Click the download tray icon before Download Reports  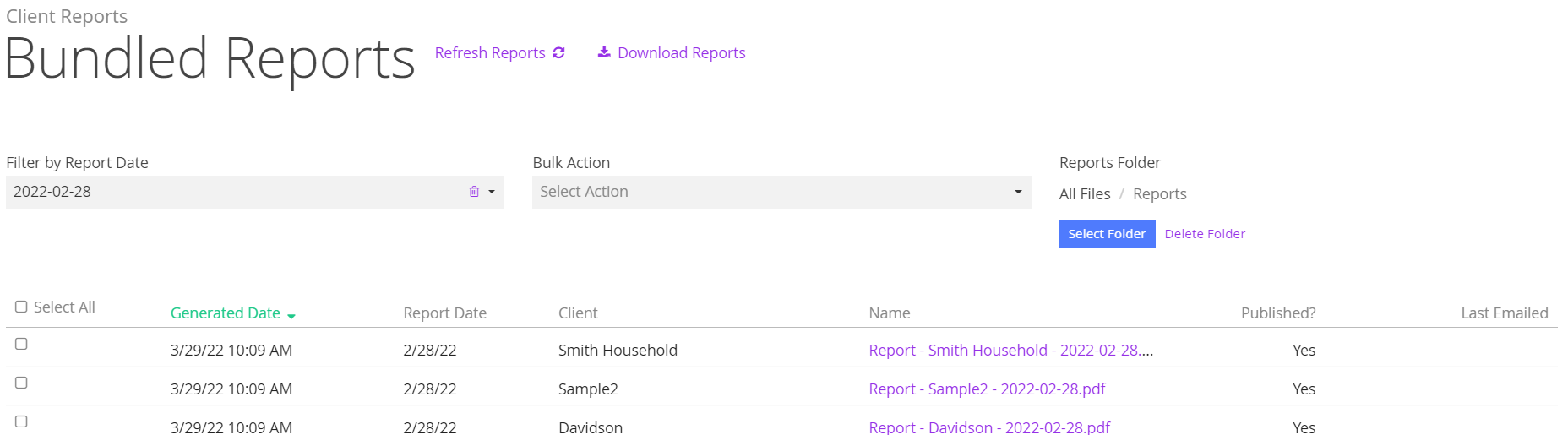(x=604, y=52)
